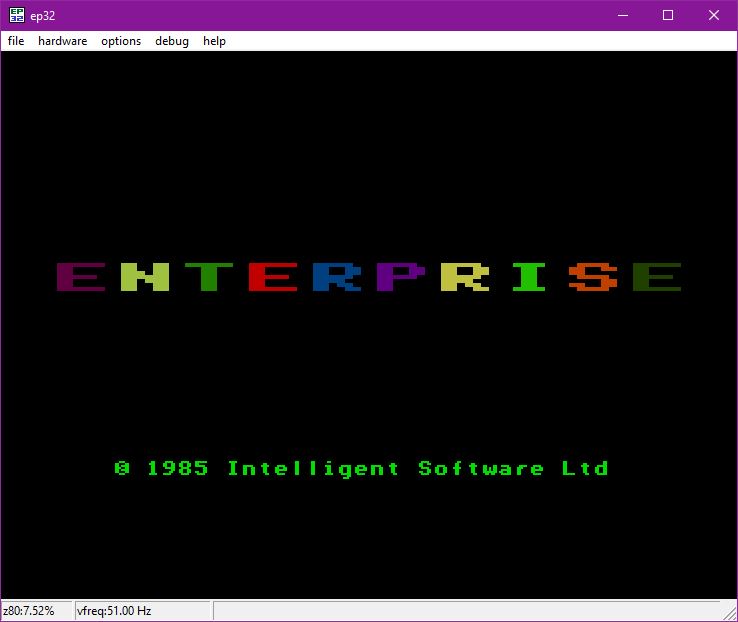Open the options menu

coord(121,41)
